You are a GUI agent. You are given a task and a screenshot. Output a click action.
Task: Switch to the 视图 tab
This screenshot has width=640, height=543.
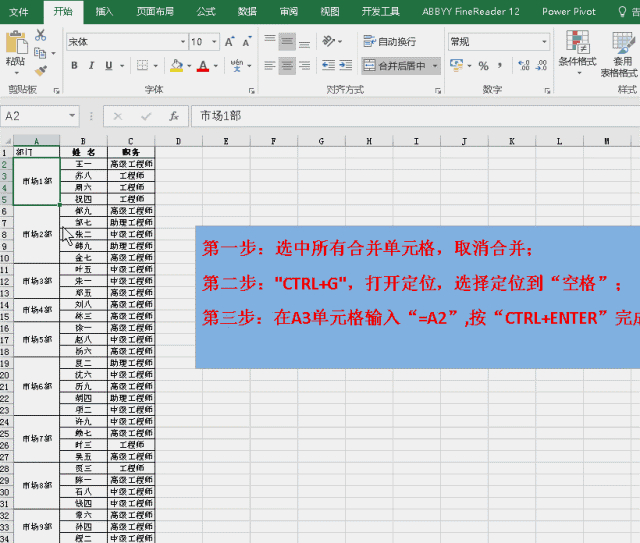(330, 11)
